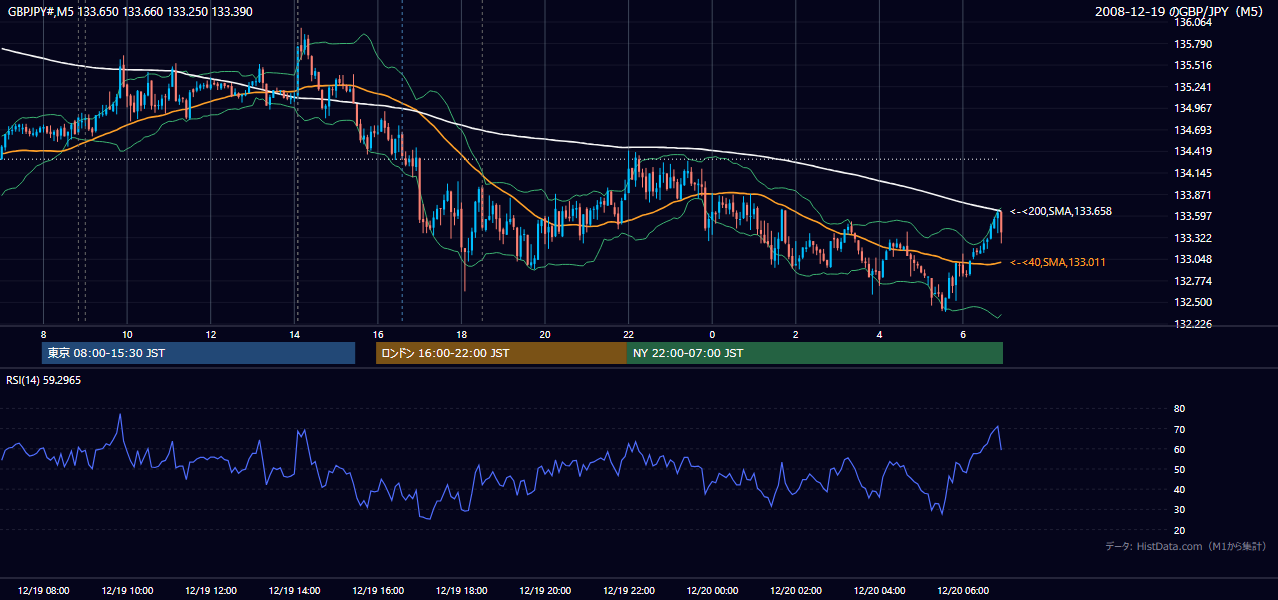Viewport: 1278px width, 600px height.
Task: Click the RSI scale value 30
Action: (x=1179, y=509)
